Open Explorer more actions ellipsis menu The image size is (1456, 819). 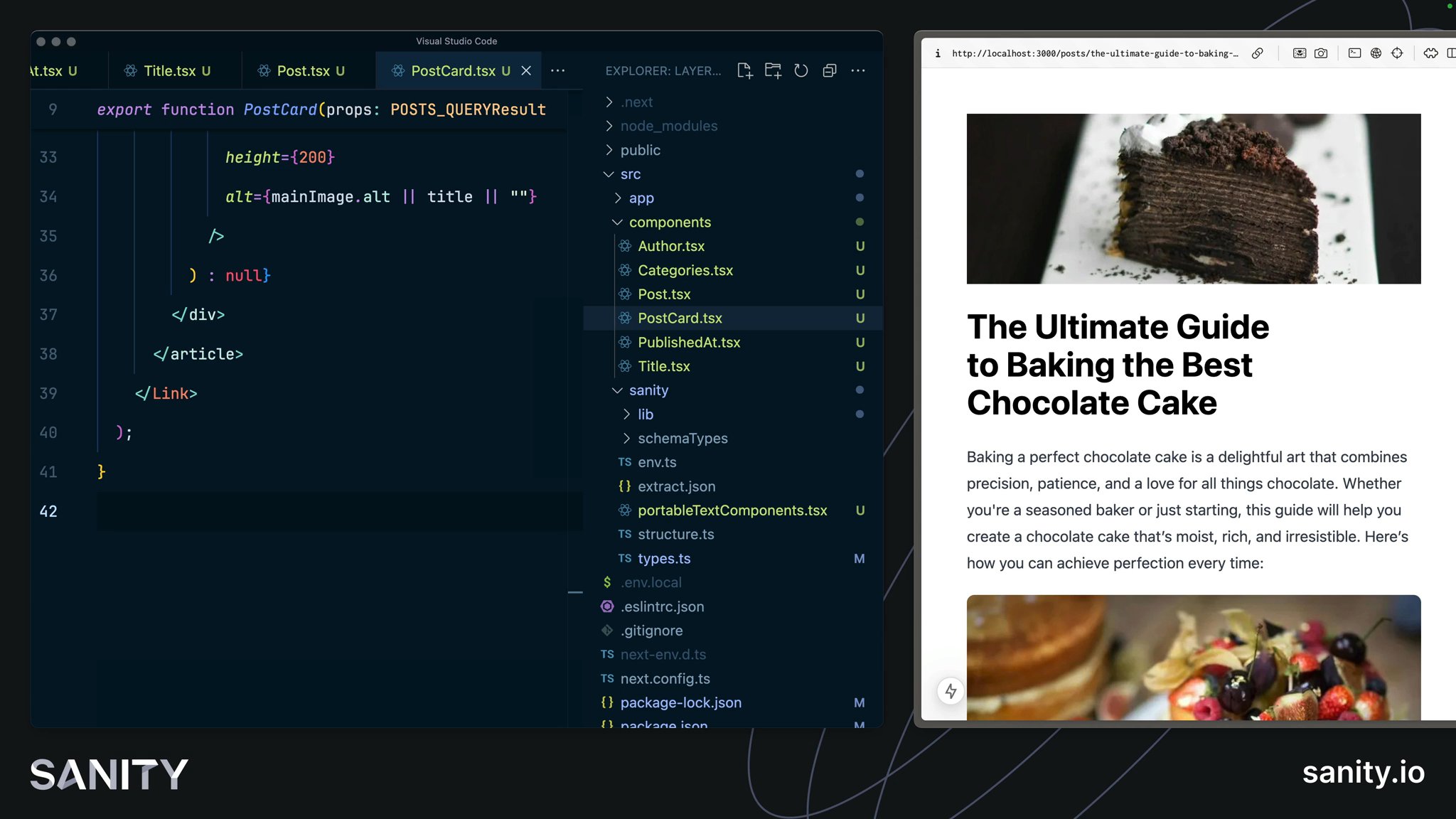pyautogui.click(x=858, y=70)
